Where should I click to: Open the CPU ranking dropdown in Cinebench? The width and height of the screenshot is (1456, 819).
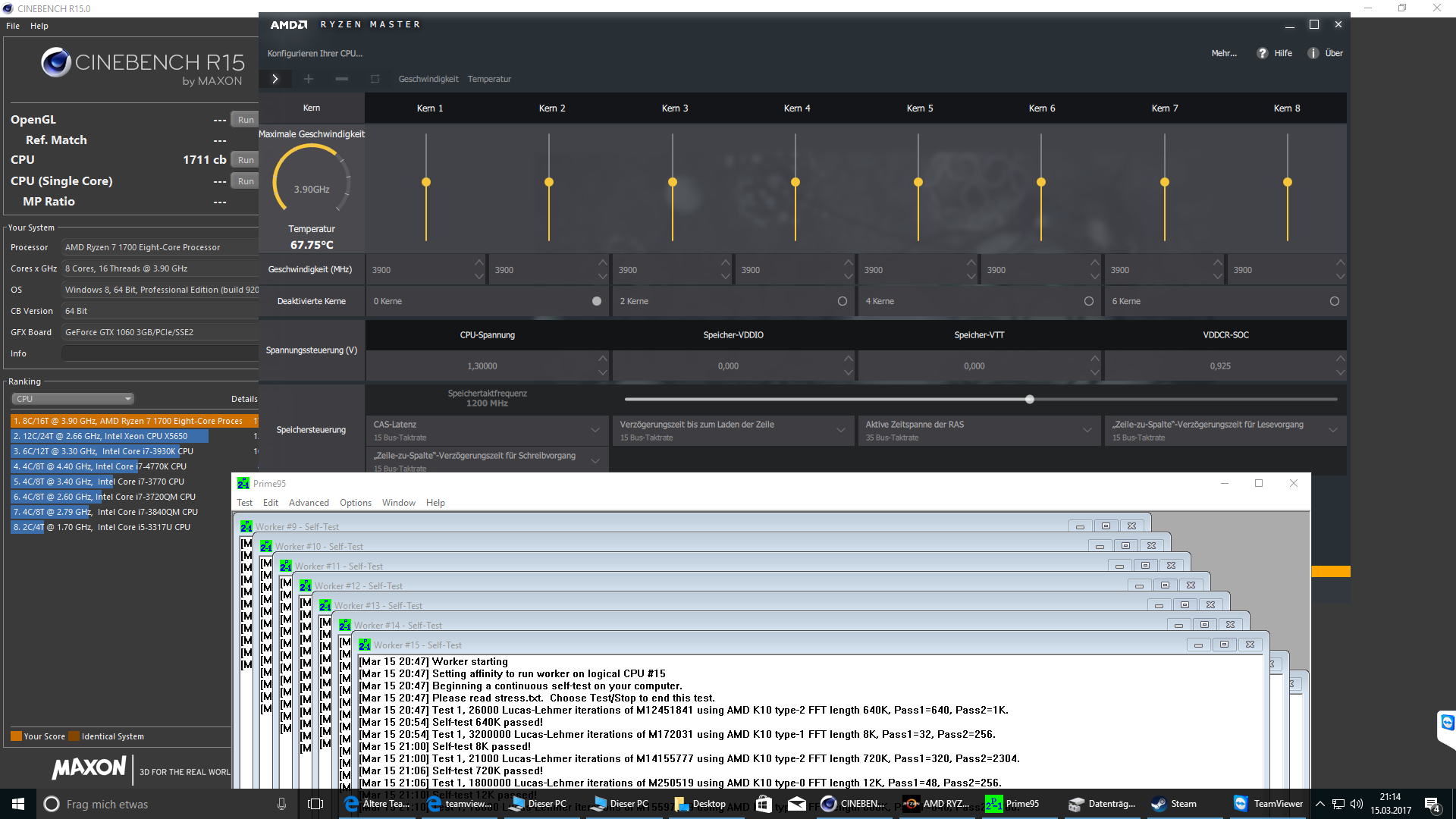[x=73, y=399]
